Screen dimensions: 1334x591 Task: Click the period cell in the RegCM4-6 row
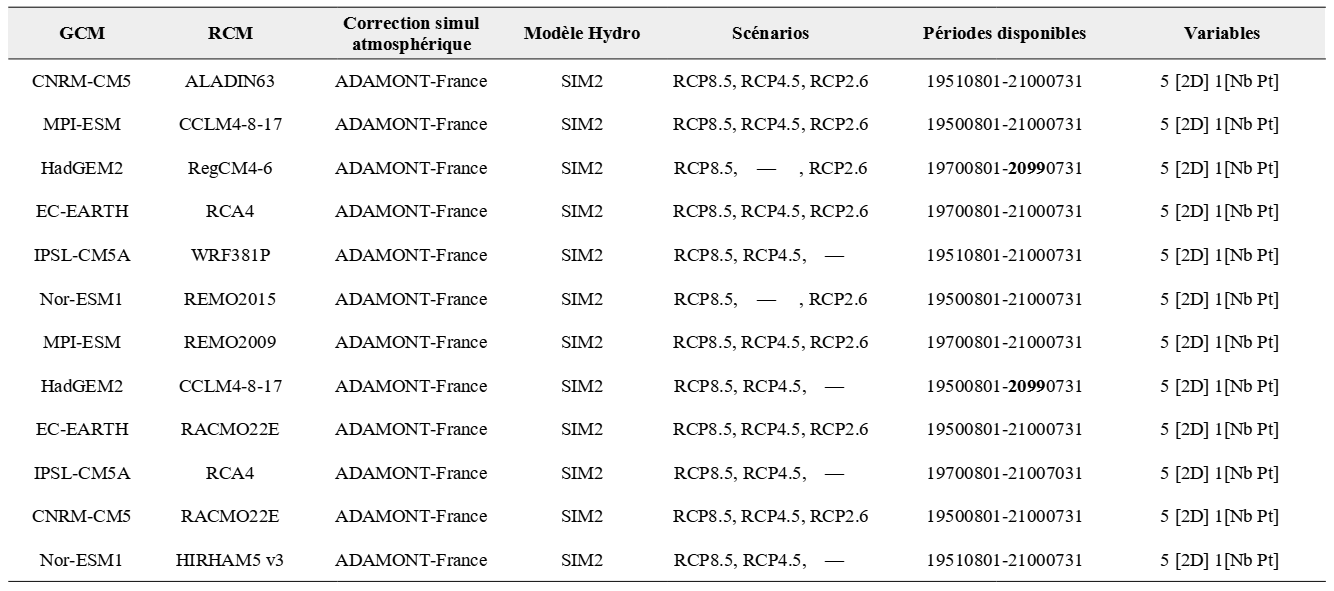coord(1004,168)
